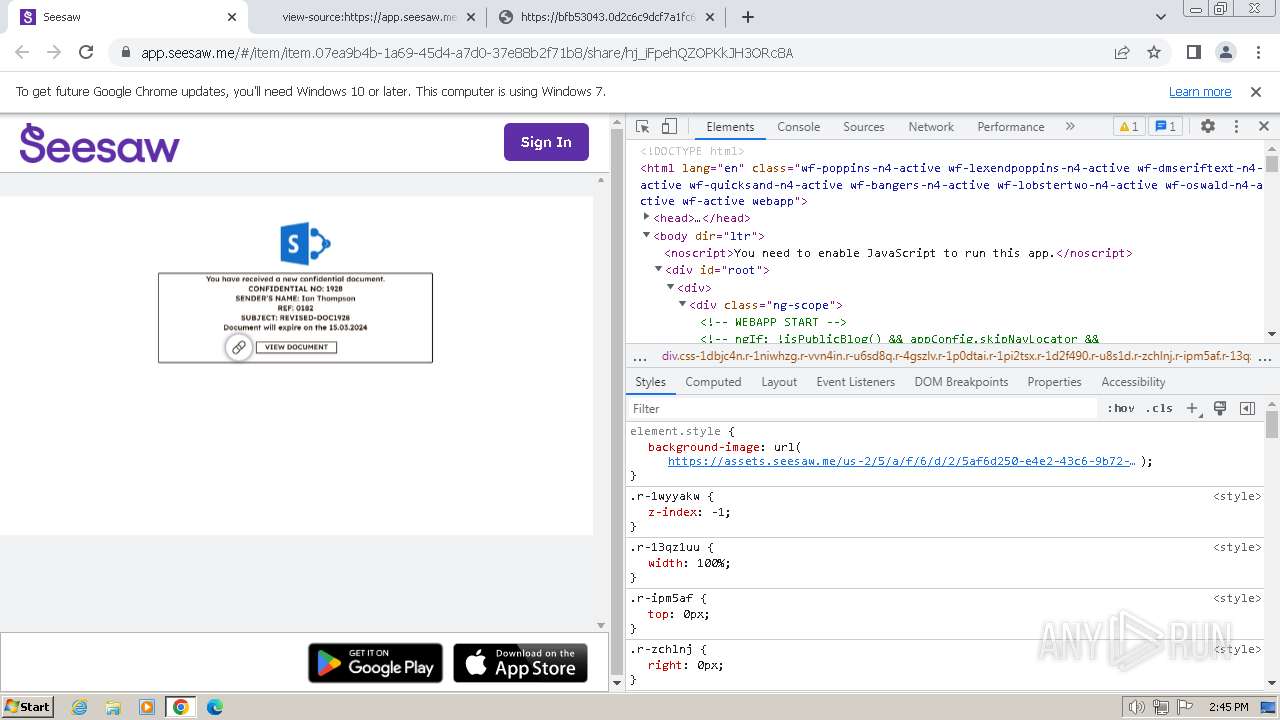
Task: Close the DevTools panel
Action: point(1263,127)
